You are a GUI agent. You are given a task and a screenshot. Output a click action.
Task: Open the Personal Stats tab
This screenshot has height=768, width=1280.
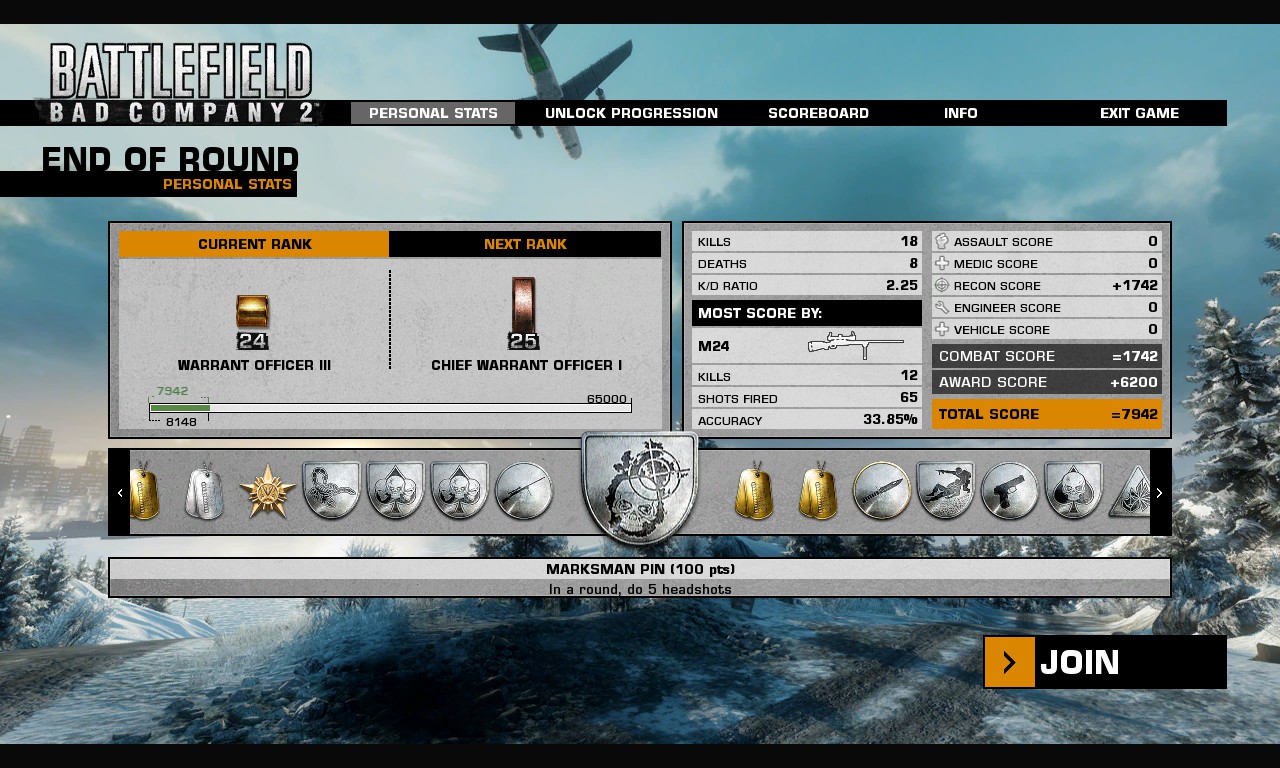point(433,113)
